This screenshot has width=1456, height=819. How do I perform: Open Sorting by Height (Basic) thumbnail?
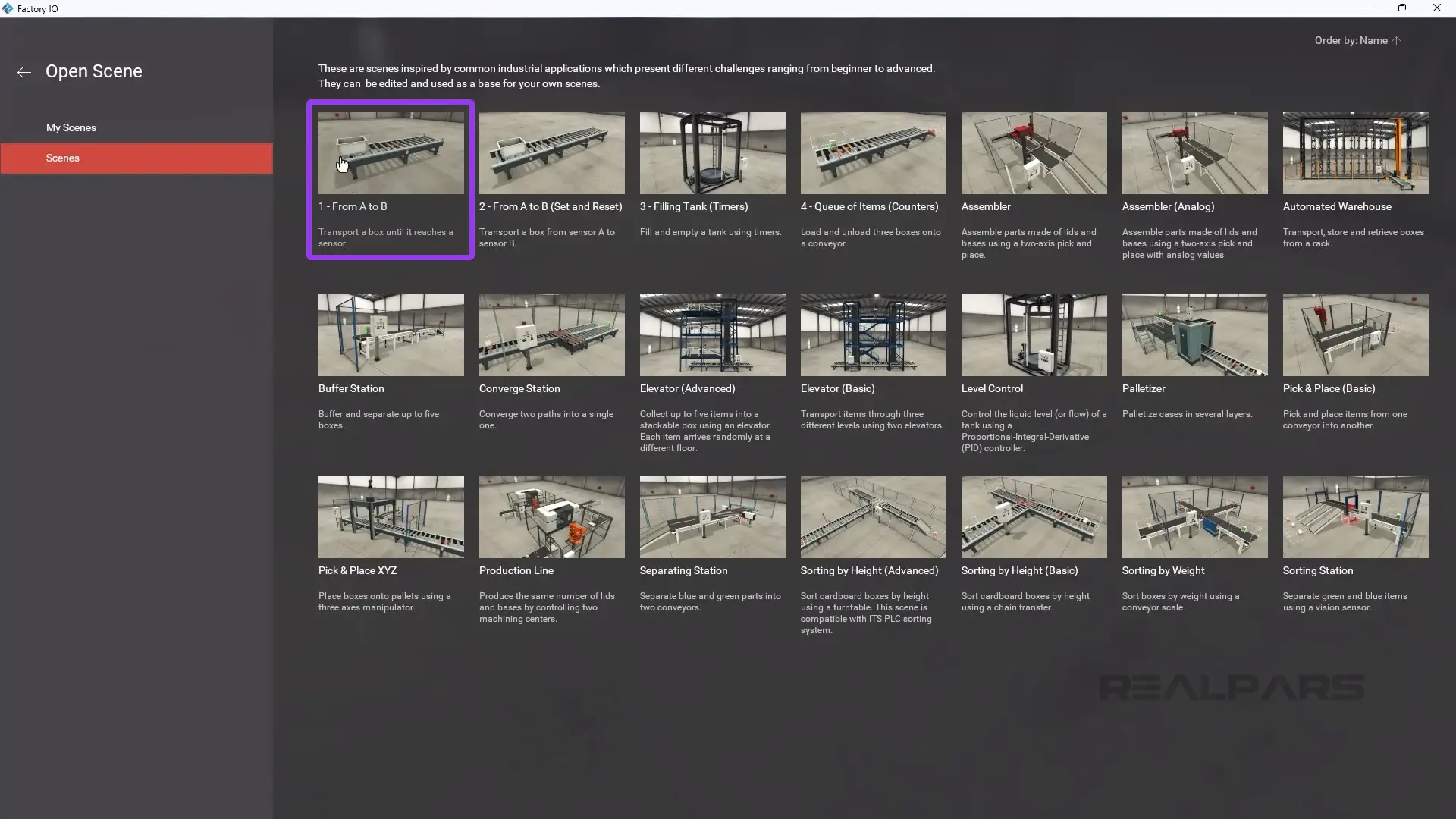point(1034,517)
